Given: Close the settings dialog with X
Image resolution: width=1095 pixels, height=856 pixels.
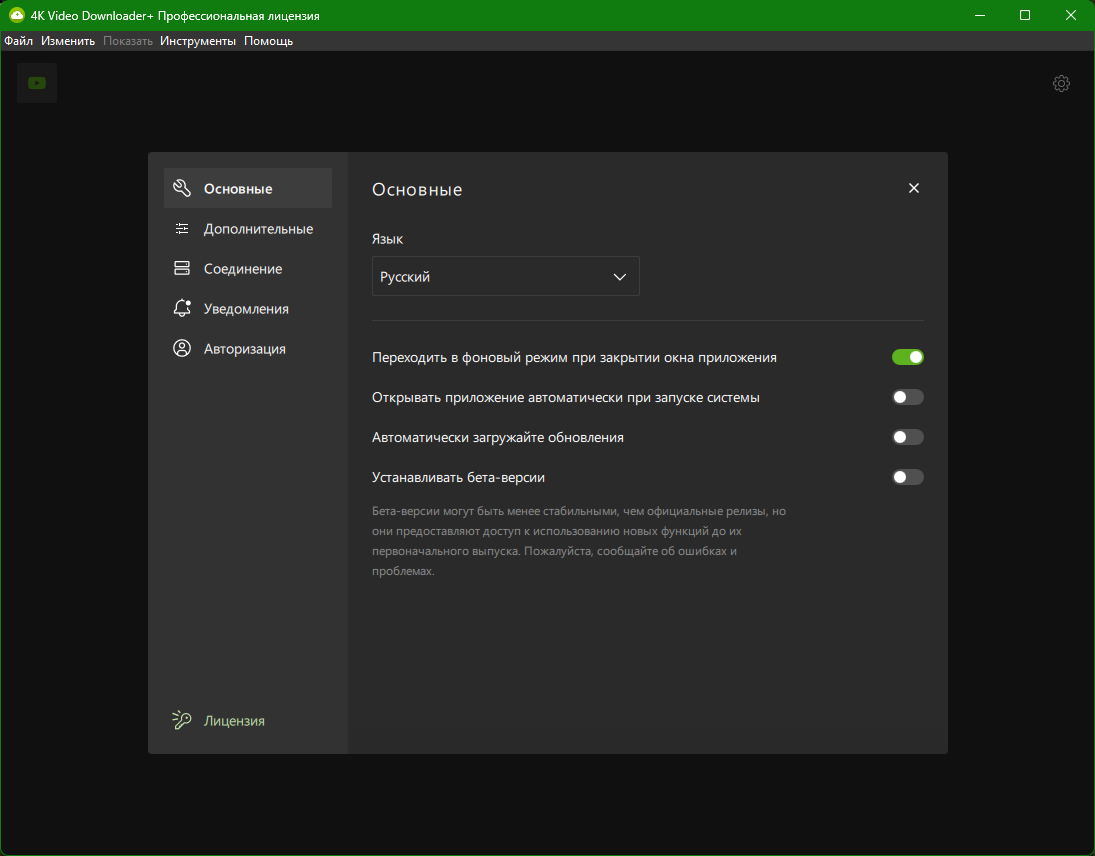Looking at the screenshot, I should click(x=913, y=188).
